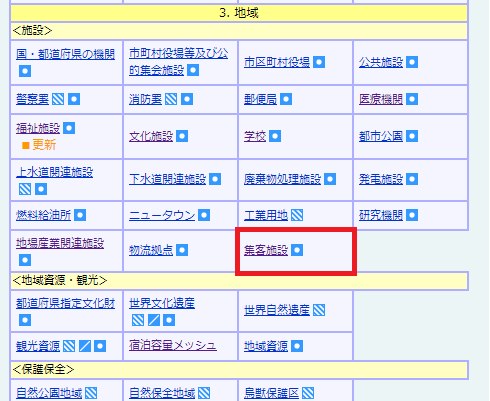
Task: Open the 集客施設 link
Action: point(266,250)
